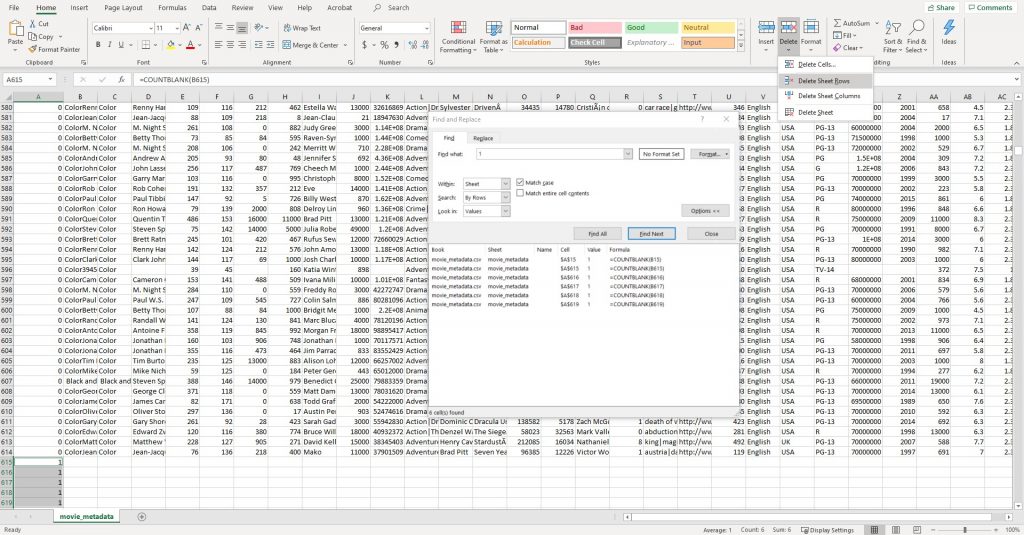This screenshot has width=1024, height=535.
Task: Enable Match entire cell contents
Action: tap(521, 192)
